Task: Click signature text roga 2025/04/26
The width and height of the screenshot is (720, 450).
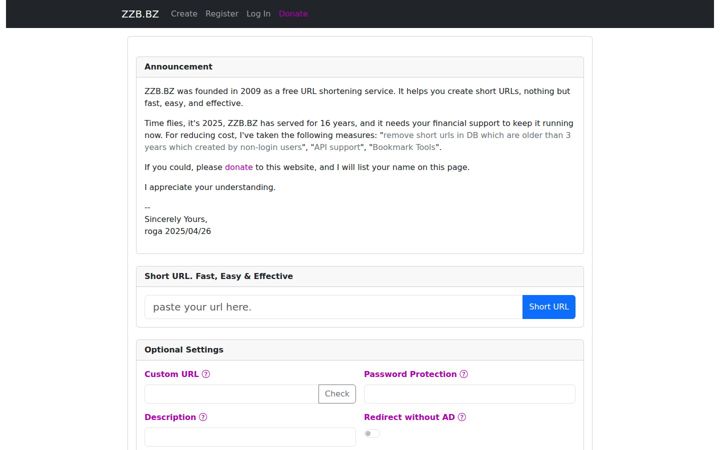Action: tap(178, 231)
